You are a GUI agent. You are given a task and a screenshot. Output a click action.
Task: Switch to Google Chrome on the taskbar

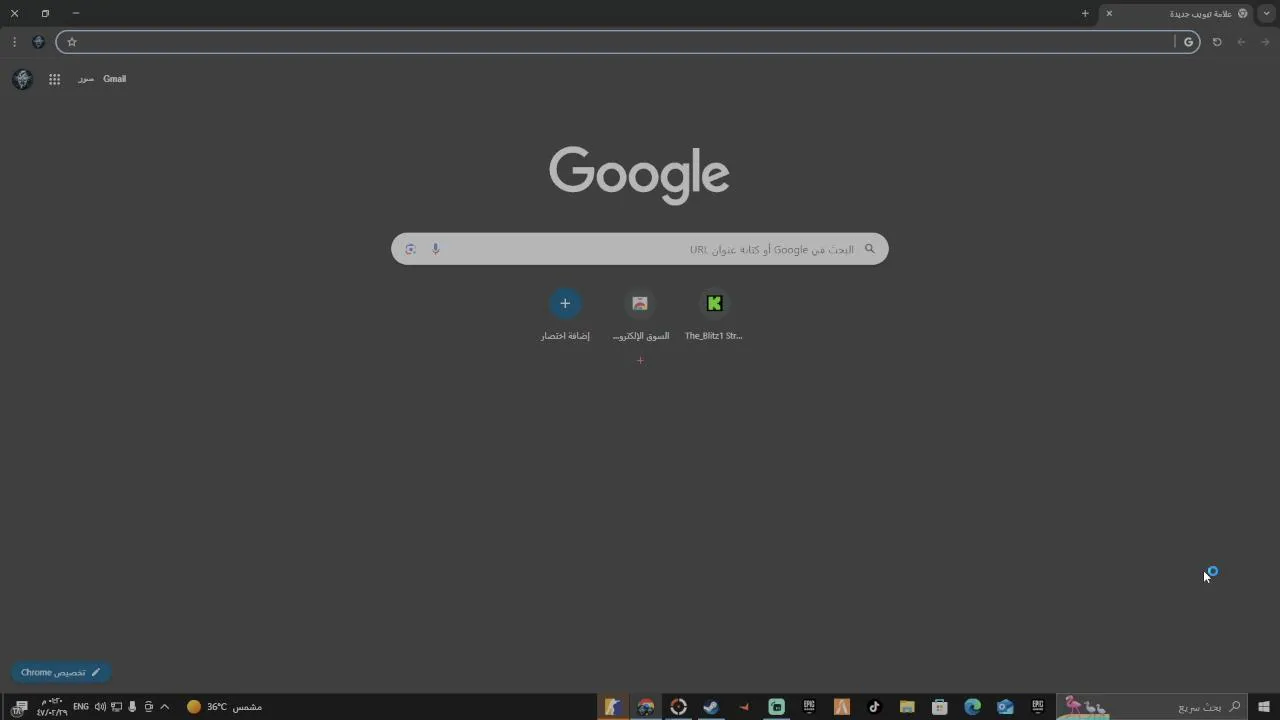[x=645, y=707]
